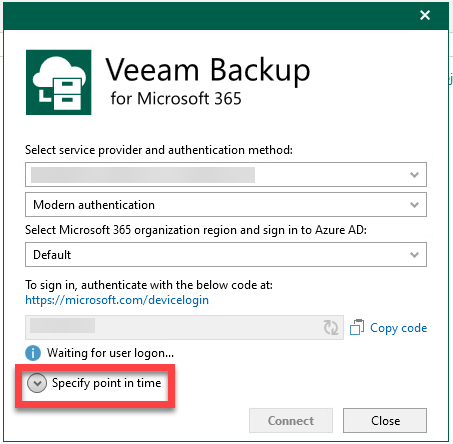This screenshot has height=444, width=453.
Task: Click the Close button at bottom
Action: tap(385, 421)
